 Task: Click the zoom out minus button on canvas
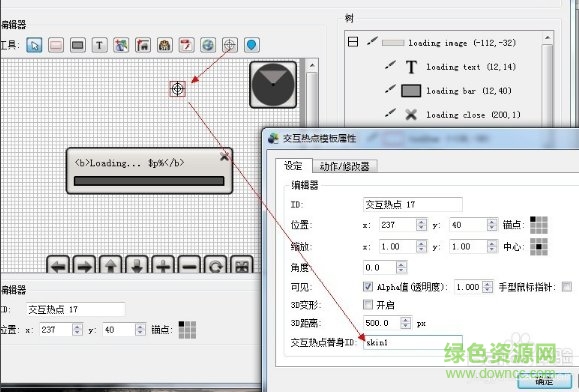click(x=189, y=265)
